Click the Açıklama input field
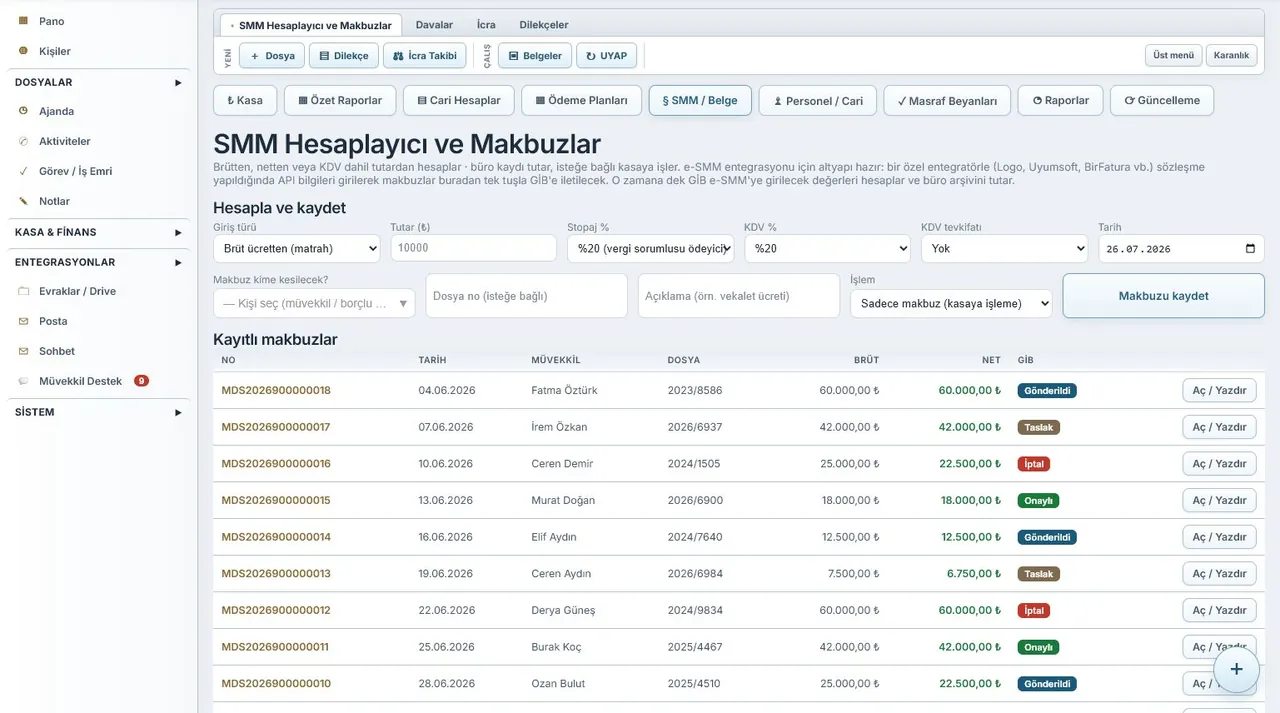The height and width of the screenshot is (713, 1280). [739, 296]
